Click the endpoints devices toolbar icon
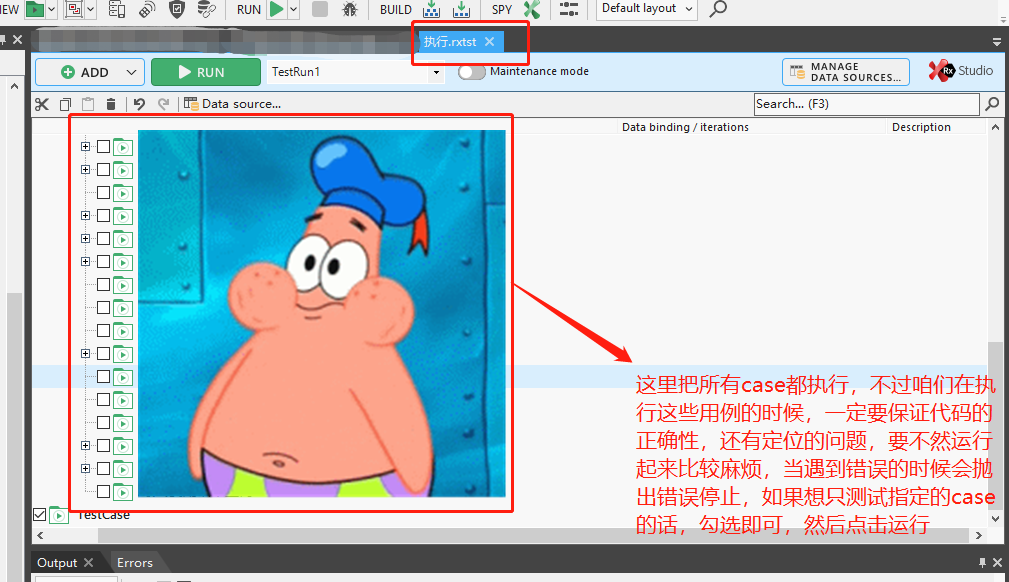This screenshot has width=1009, height=582. (116, 9)
